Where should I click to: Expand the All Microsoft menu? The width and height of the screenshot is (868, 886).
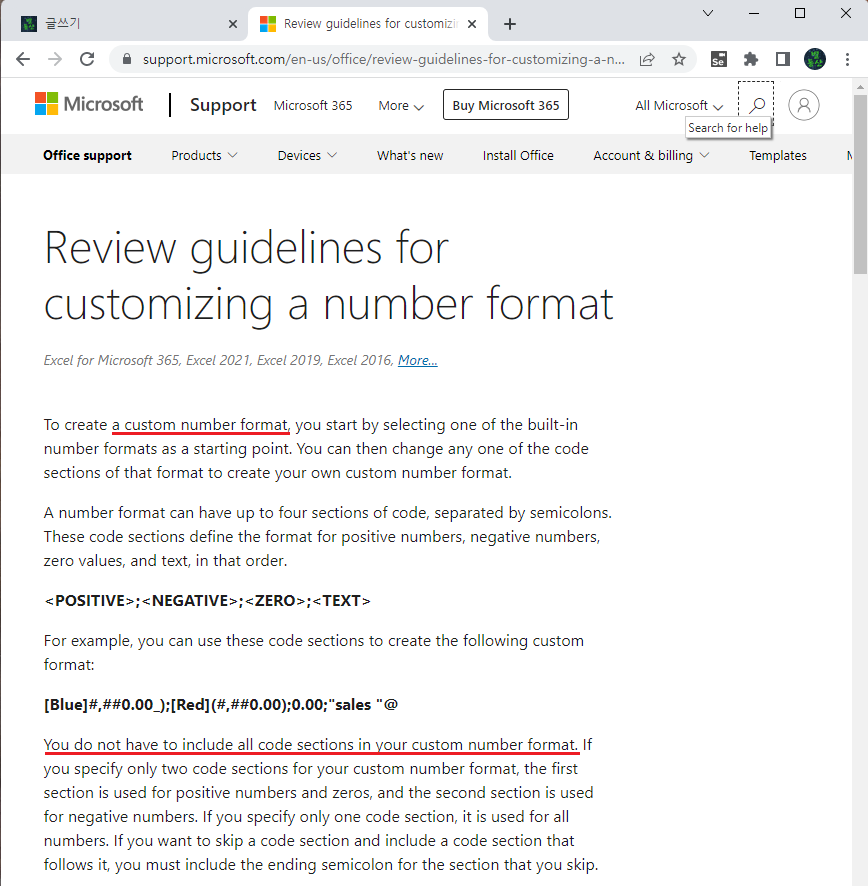tap(679, 106)
